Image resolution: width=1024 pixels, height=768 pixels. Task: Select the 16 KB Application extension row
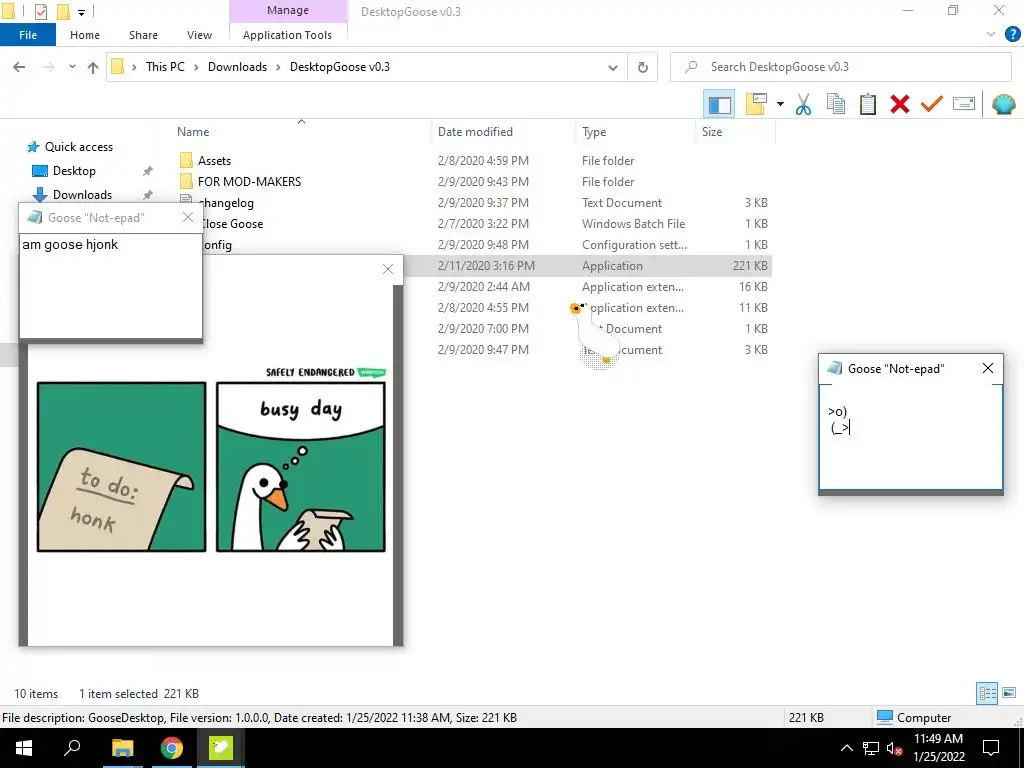coord(588,287)
